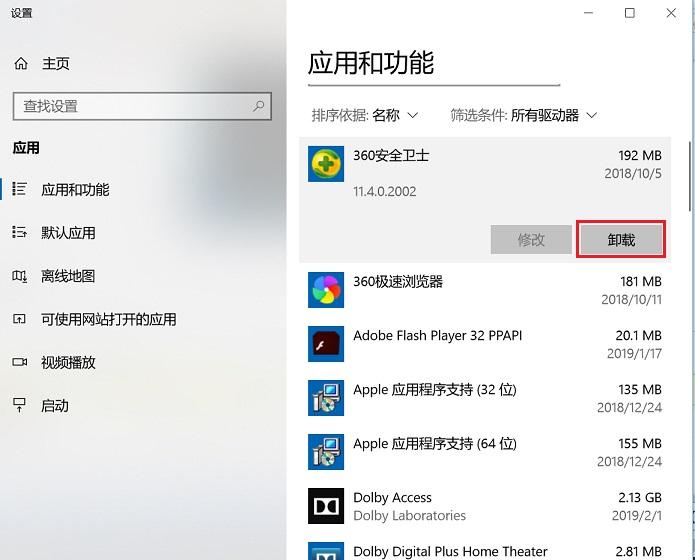
Task: Click the 2.13 GB size of Dolby Access
Action: 640,497
